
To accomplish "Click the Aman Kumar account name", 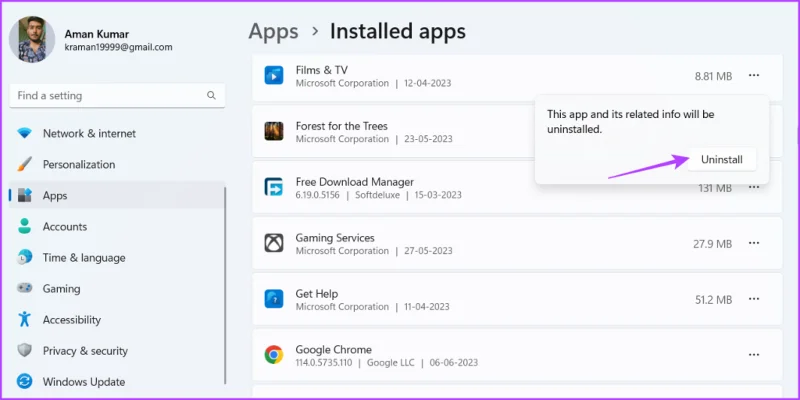I will click(97, 34).
